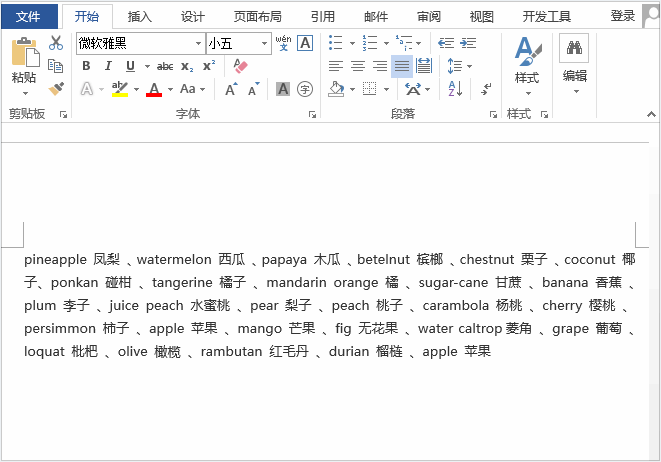Image resolution: width=661 pixels, height=462 pixels.
Task: Click the Grow Font icon
Action: tap(231, 89)
